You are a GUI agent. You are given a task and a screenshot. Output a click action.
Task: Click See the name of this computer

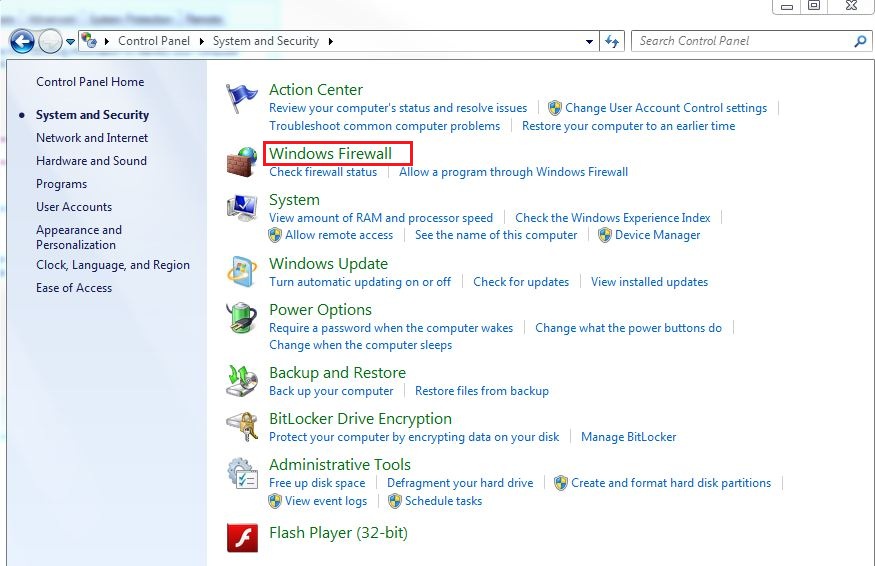click(x=496, y=235)
